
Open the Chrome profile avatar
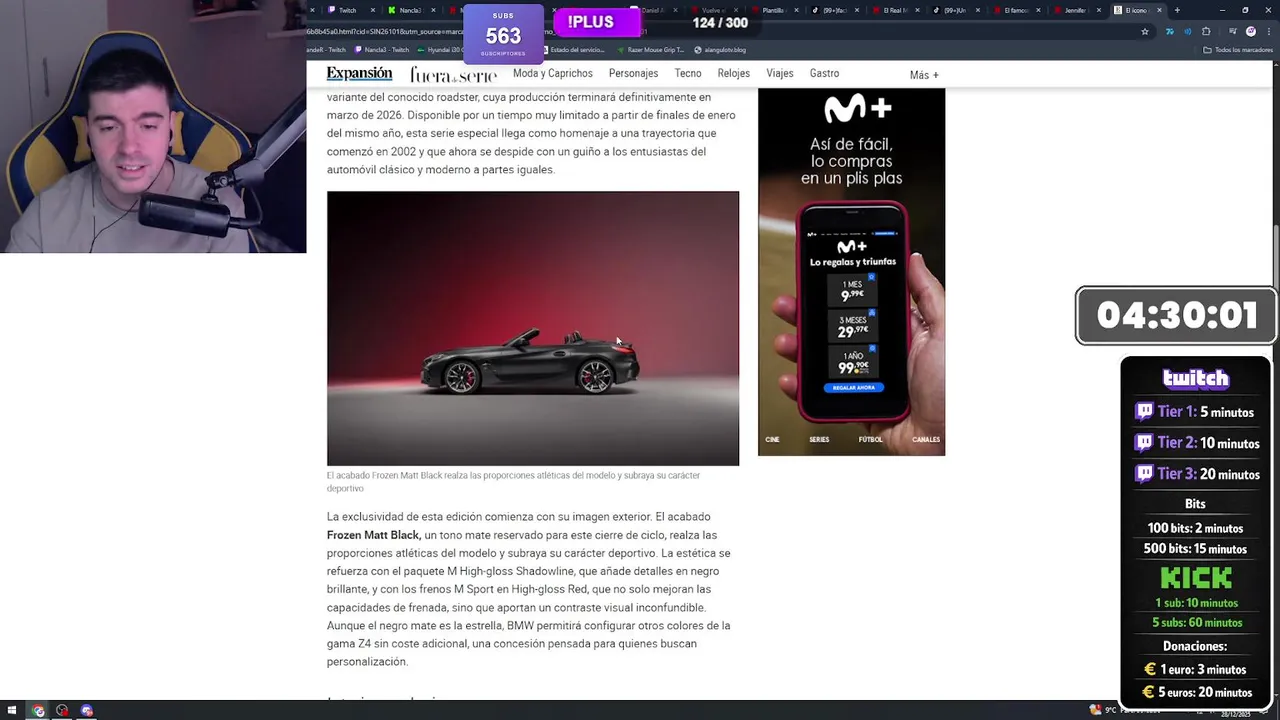(x=1251, y=31)
